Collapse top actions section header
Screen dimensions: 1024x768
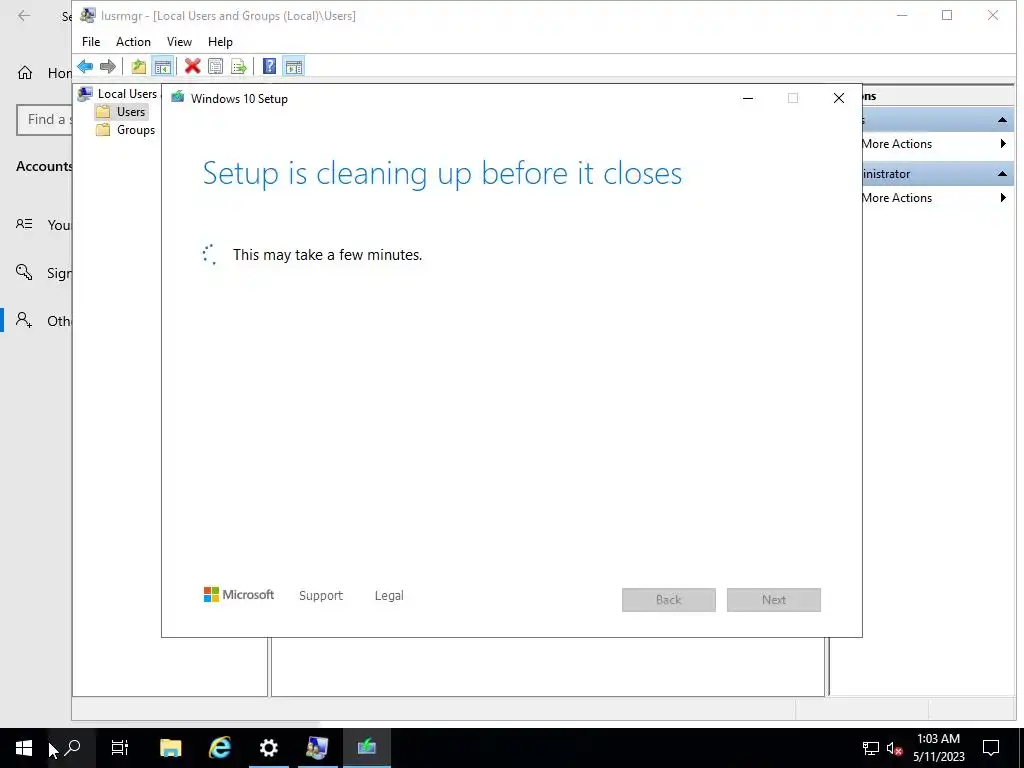(1002, 120)
